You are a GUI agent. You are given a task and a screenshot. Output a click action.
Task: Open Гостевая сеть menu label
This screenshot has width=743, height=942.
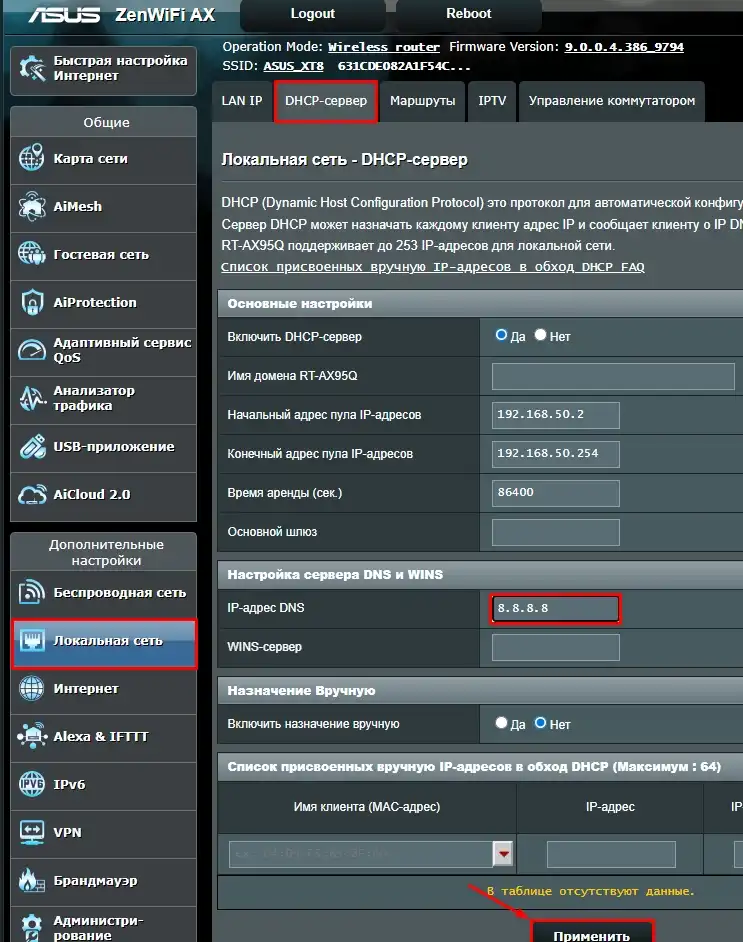(101, 255)
